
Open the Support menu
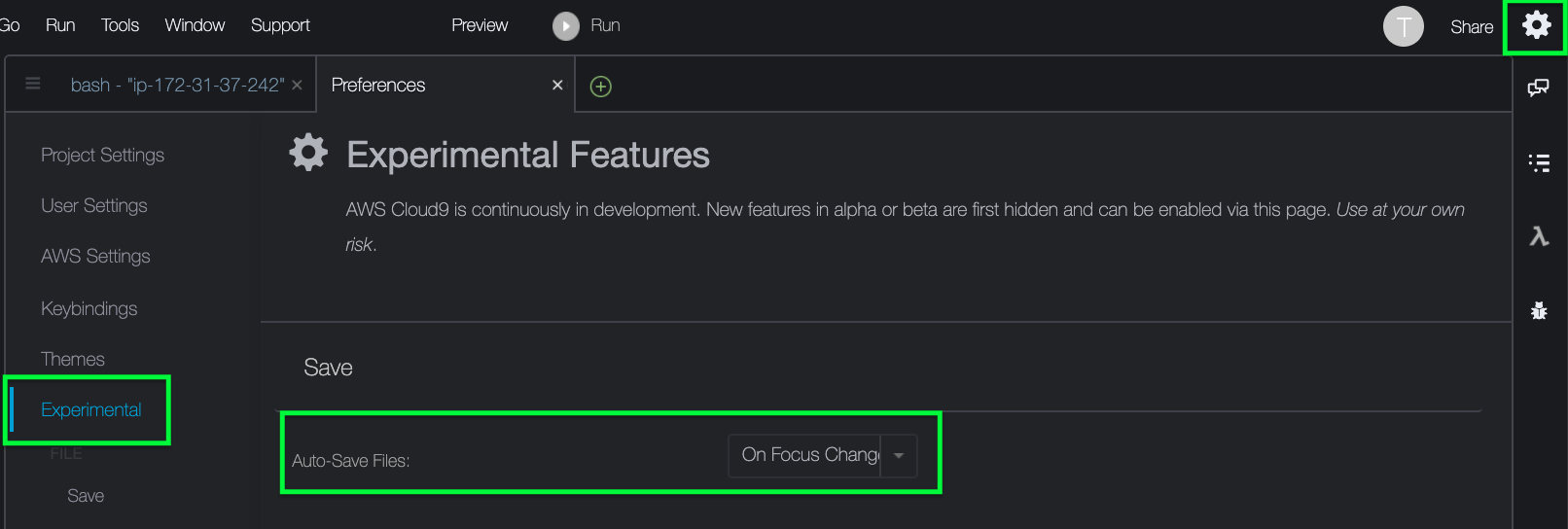280,25
